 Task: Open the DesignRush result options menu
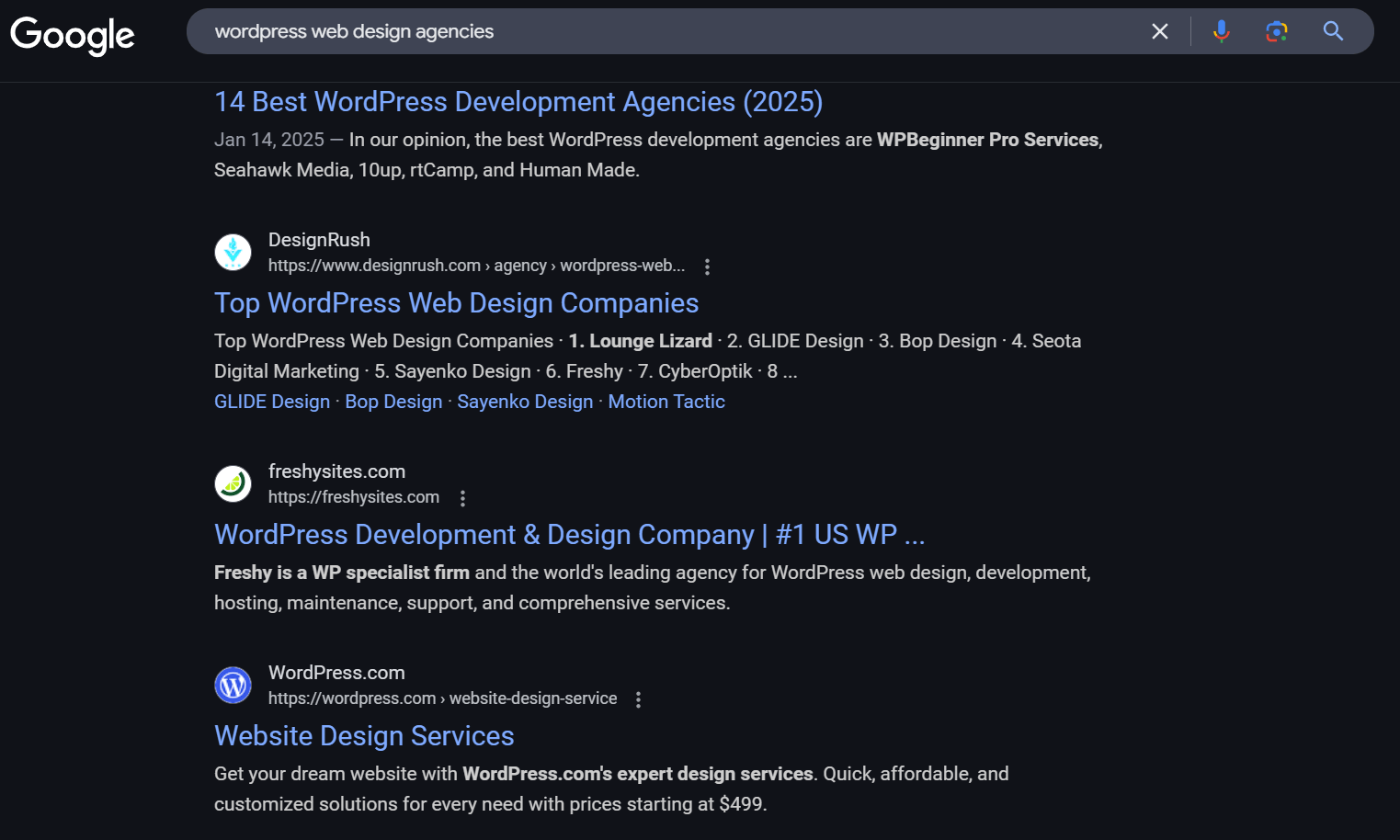pyautogui.click(x=707, y=267)
